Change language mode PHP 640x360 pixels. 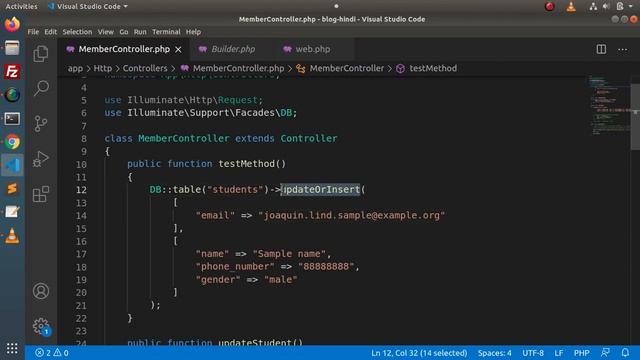(x=582, y=353)
